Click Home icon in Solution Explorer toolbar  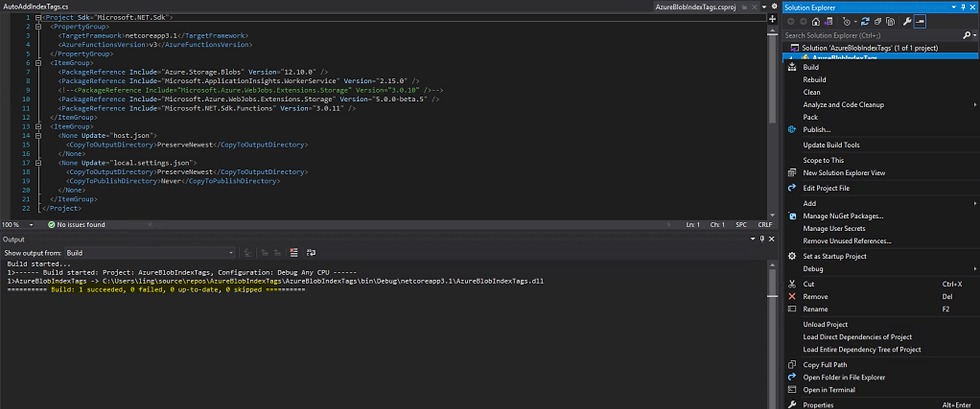[x=816, y=22]
